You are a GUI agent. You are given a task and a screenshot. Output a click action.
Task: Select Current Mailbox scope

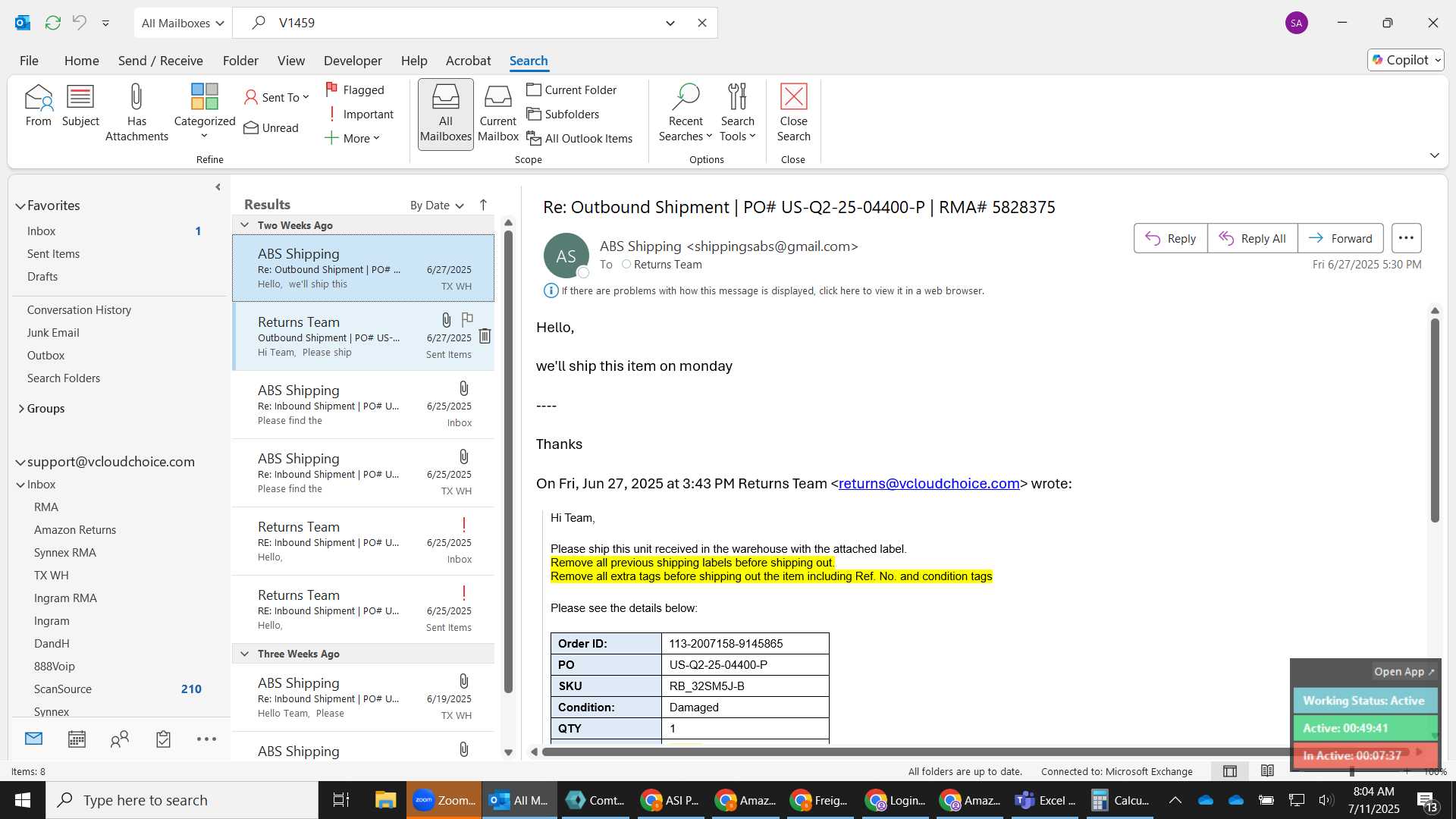pos(498,114)
